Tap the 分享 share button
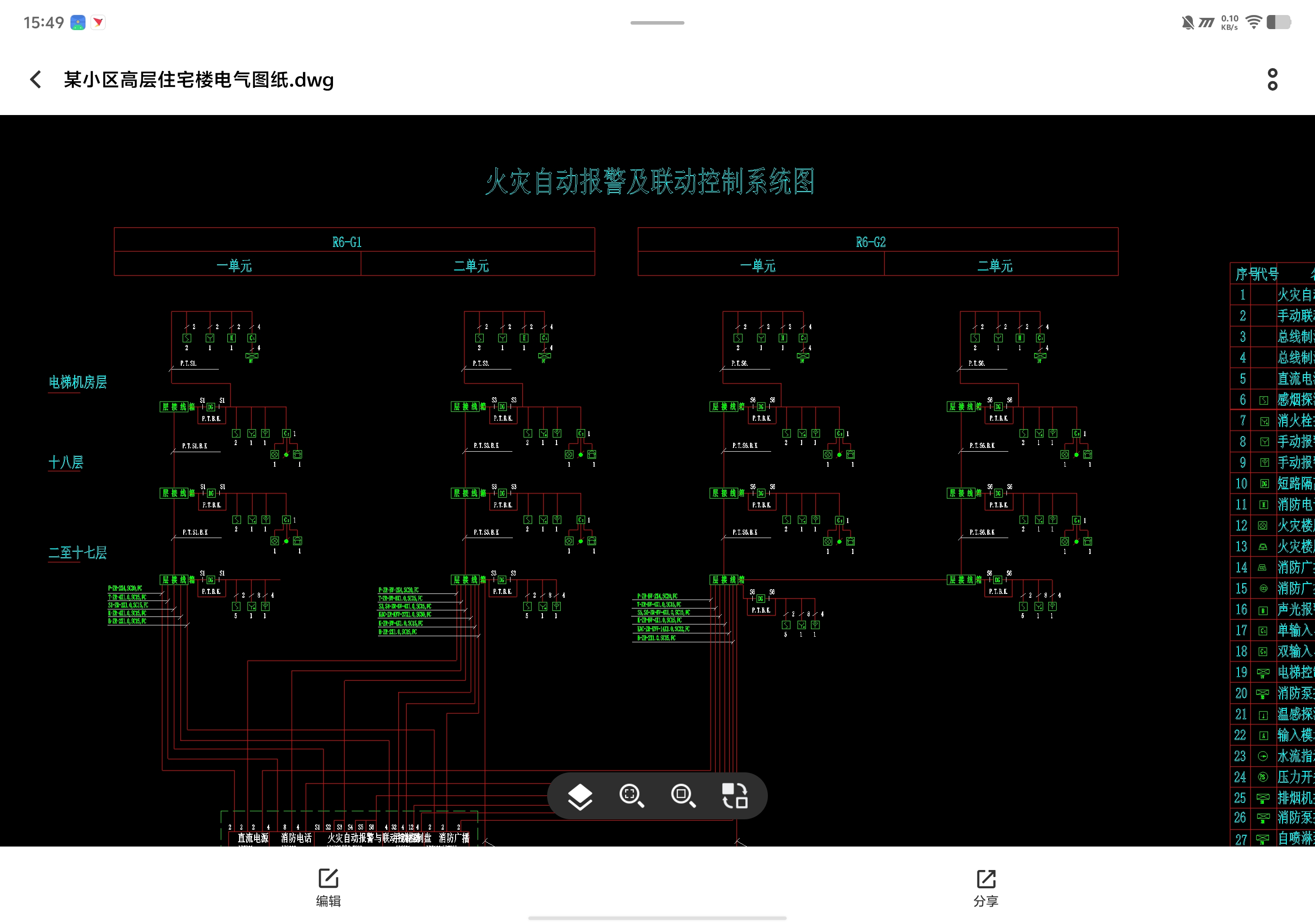 [x=986, y=887]
